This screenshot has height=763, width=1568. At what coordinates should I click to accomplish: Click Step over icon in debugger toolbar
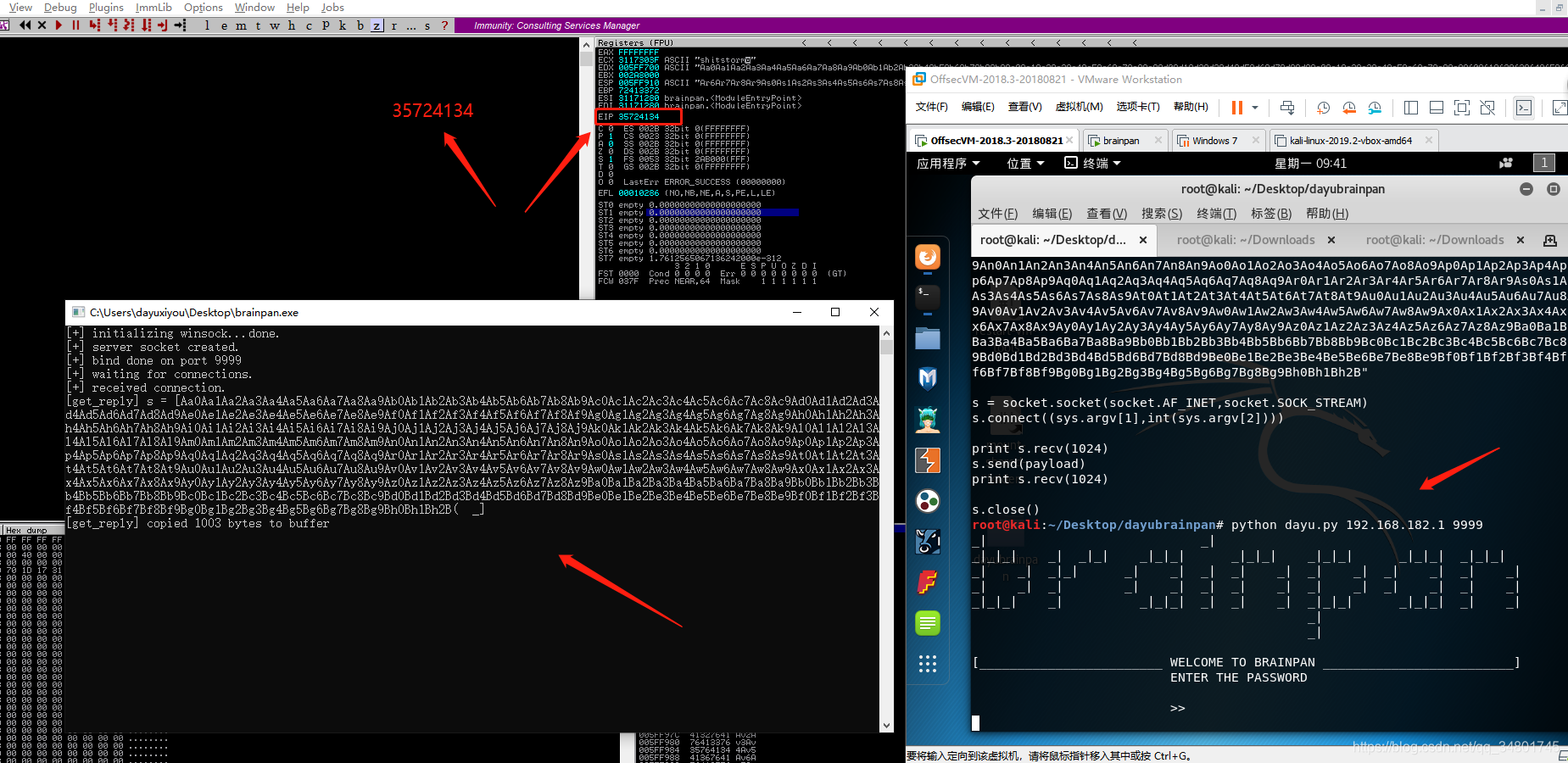[112, 25]
